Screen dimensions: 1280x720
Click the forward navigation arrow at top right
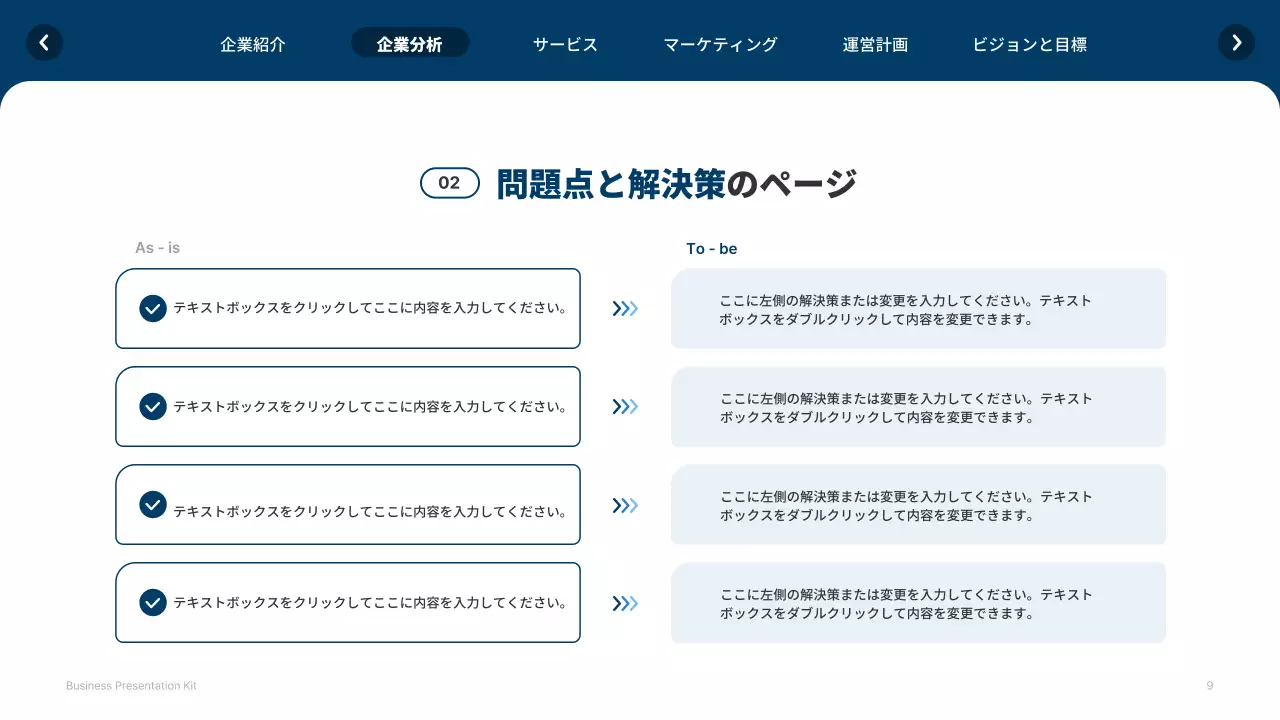coord(1236,43)
